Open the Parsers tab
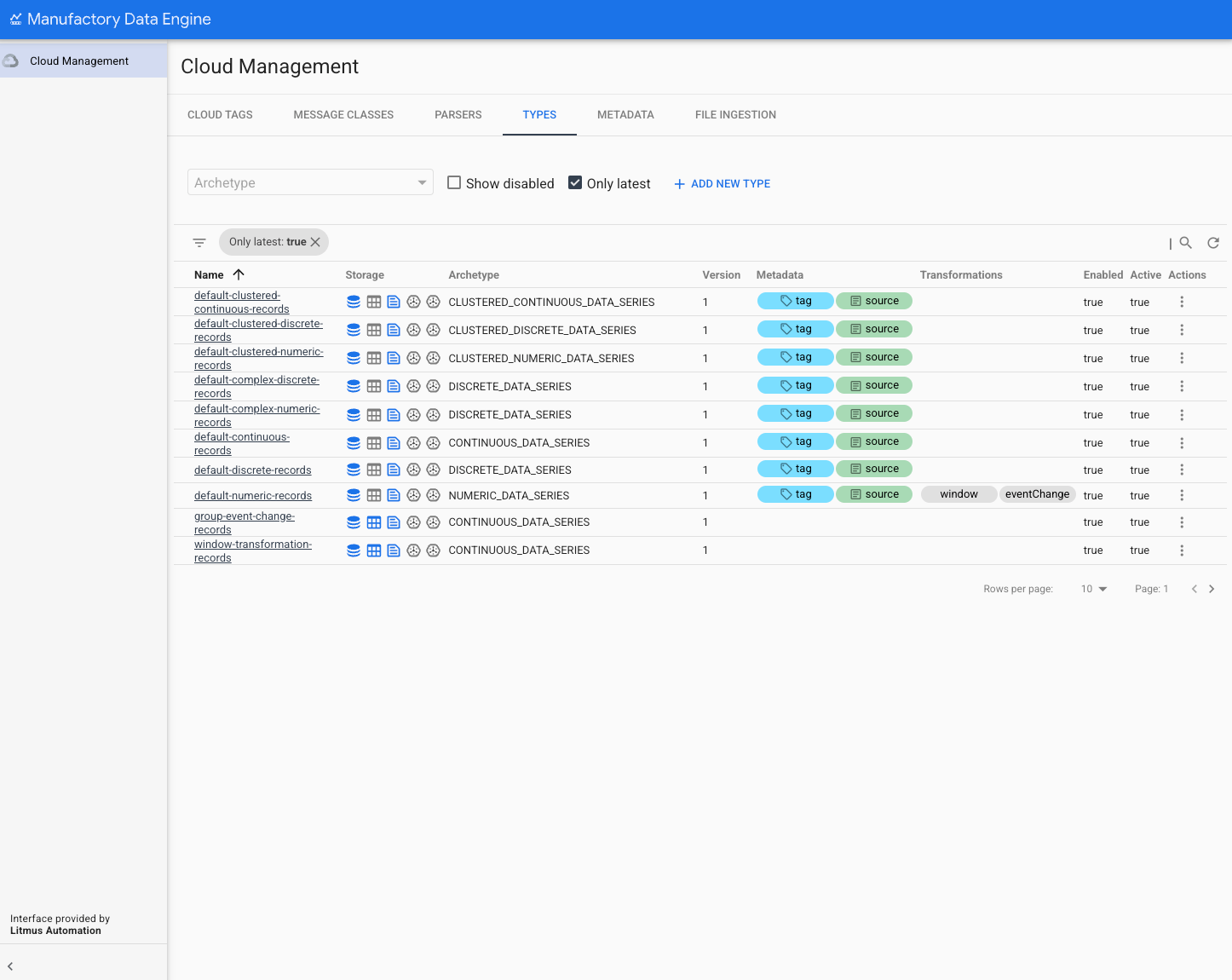Screen dimensions: 1232x980 coord(458,115)
